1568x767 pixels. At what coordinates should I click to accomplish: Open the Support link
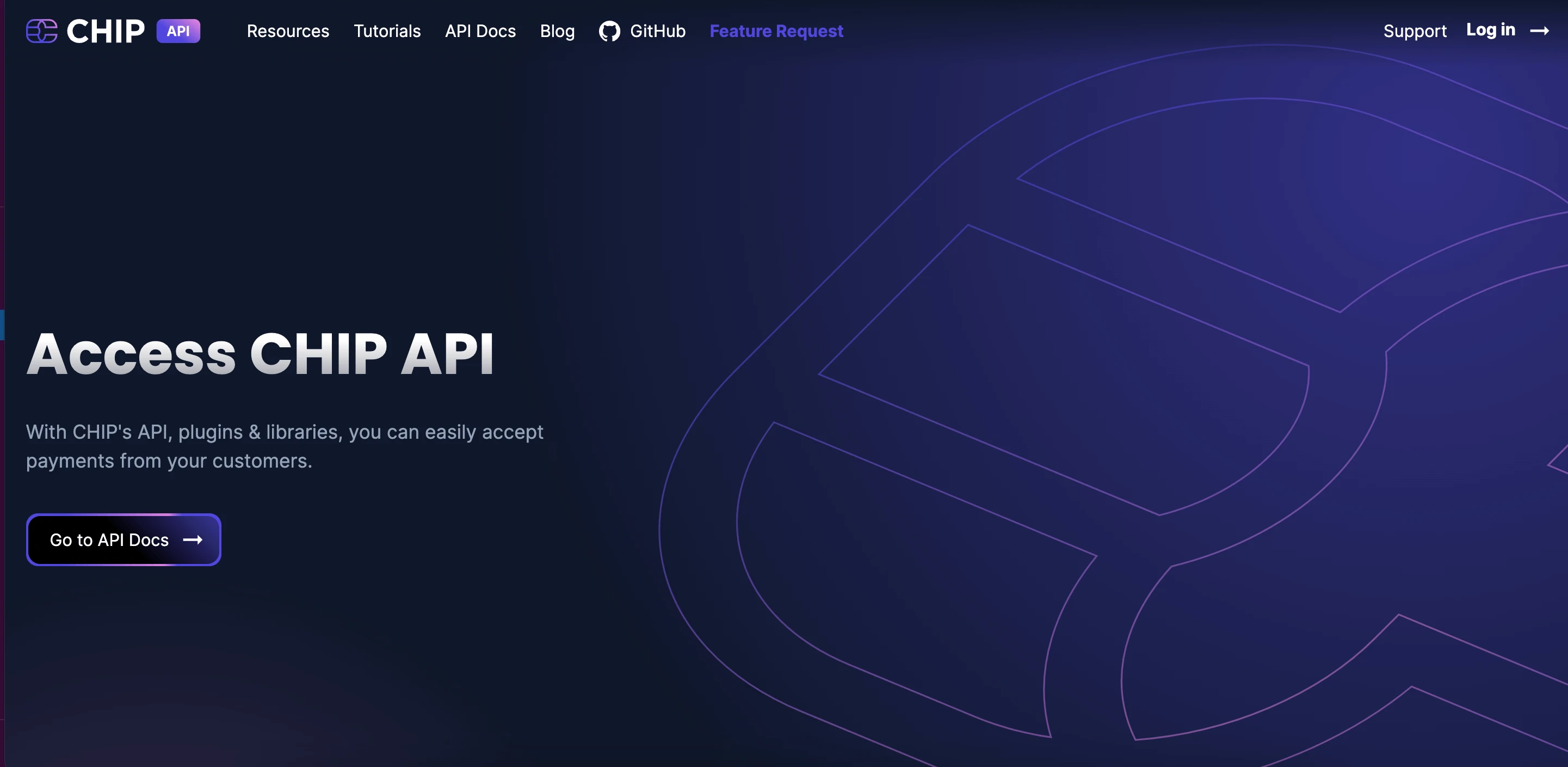1415,31
